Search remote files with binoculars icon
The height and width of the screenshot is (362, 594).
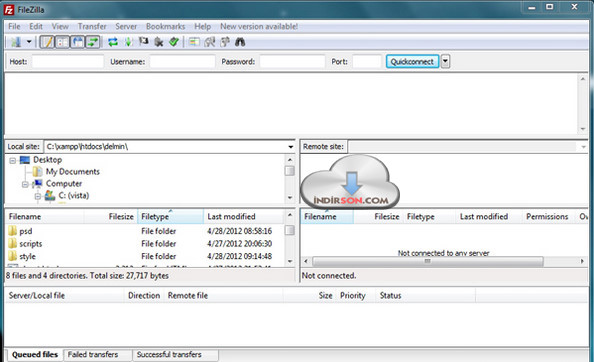pyautogui.click(x=240, y=42)
